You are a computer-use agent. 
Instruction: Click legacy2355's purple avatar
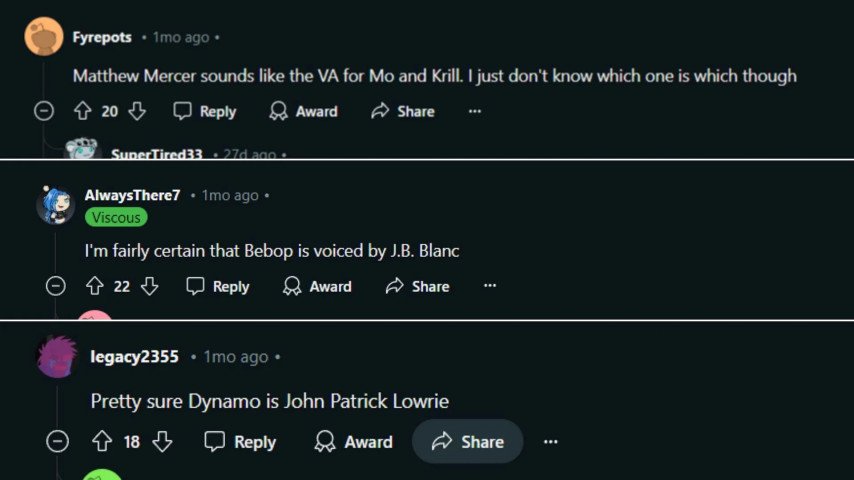(x=57, y=357)
